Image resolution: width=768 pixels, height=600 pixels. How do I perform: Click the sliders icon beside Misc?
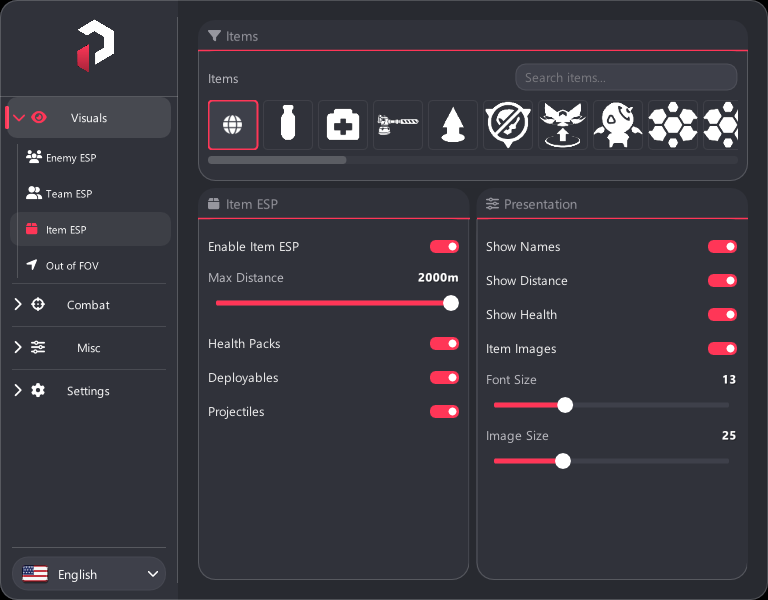click(38, 347)
